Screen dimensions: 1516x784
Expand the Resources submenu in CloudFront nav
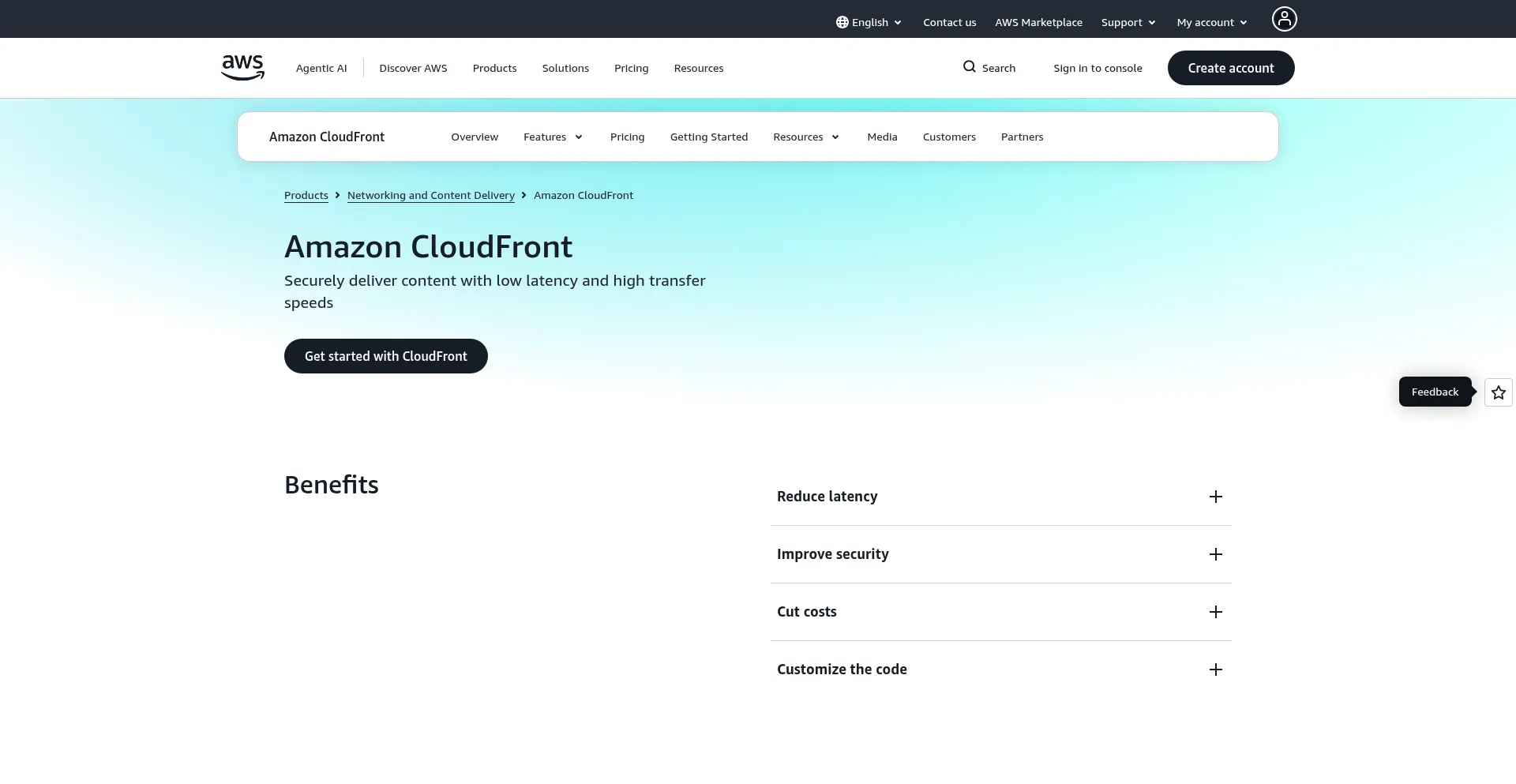coord(806,137)
